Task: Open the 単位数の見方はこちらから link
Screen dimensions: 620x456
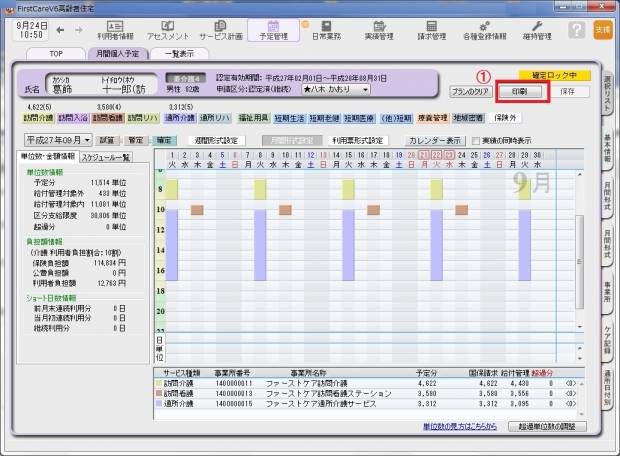Action: pyautogui.click(x=462, y=427)
